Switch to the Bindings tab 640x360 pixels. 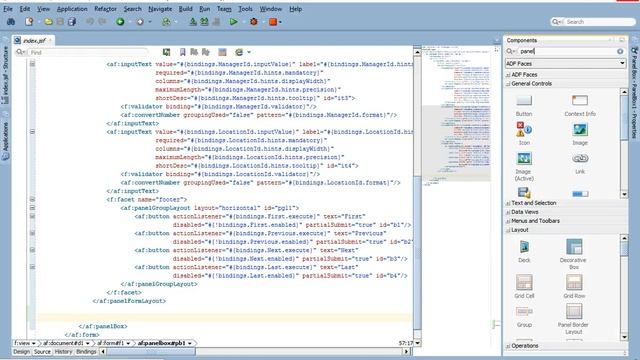coord(86,351)
